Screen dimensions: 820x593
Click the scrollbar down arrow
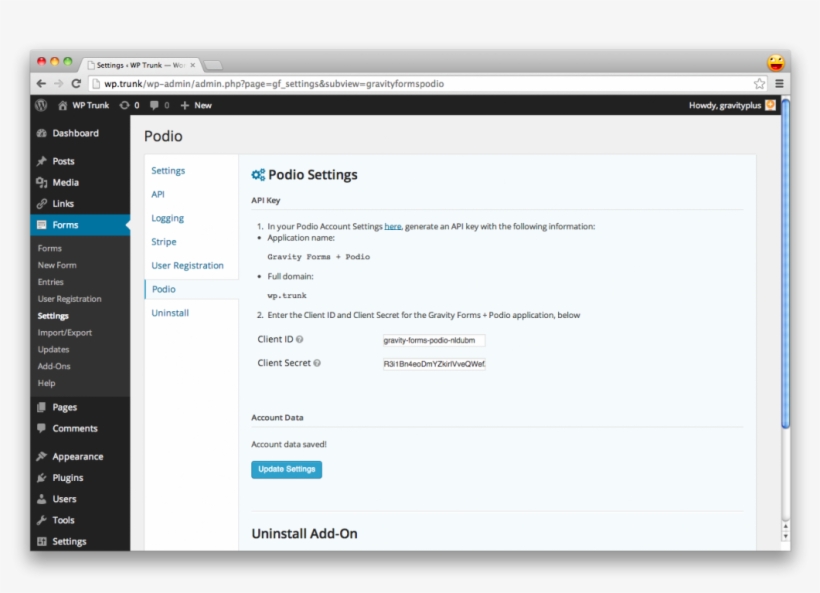pos(785,537)
